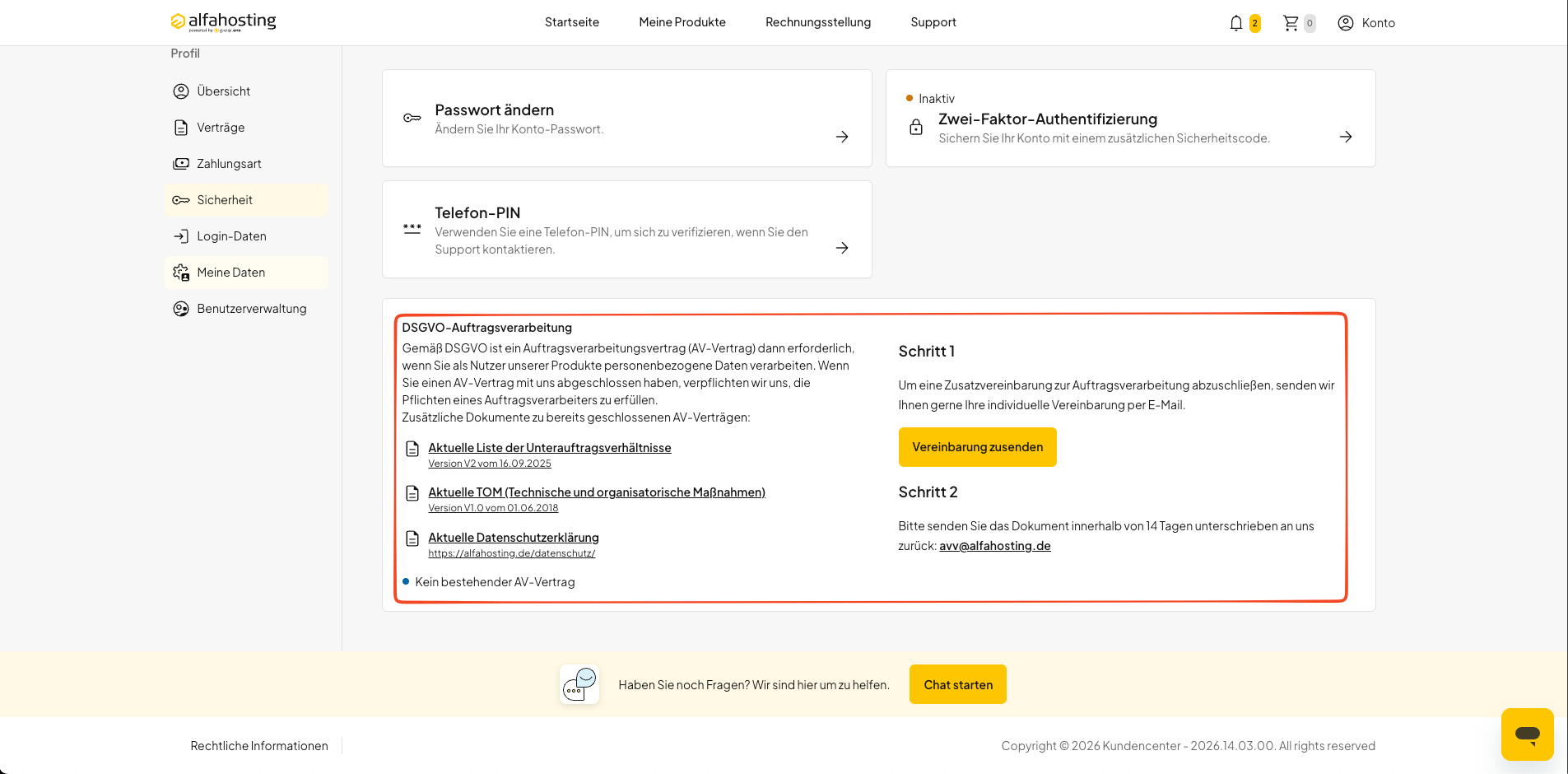Viewport: 1568px width, 774px height.
Task: Click Version V1.0 vom 01.06.2018 text
Action: pyautogui.click(x=493, y=508)
